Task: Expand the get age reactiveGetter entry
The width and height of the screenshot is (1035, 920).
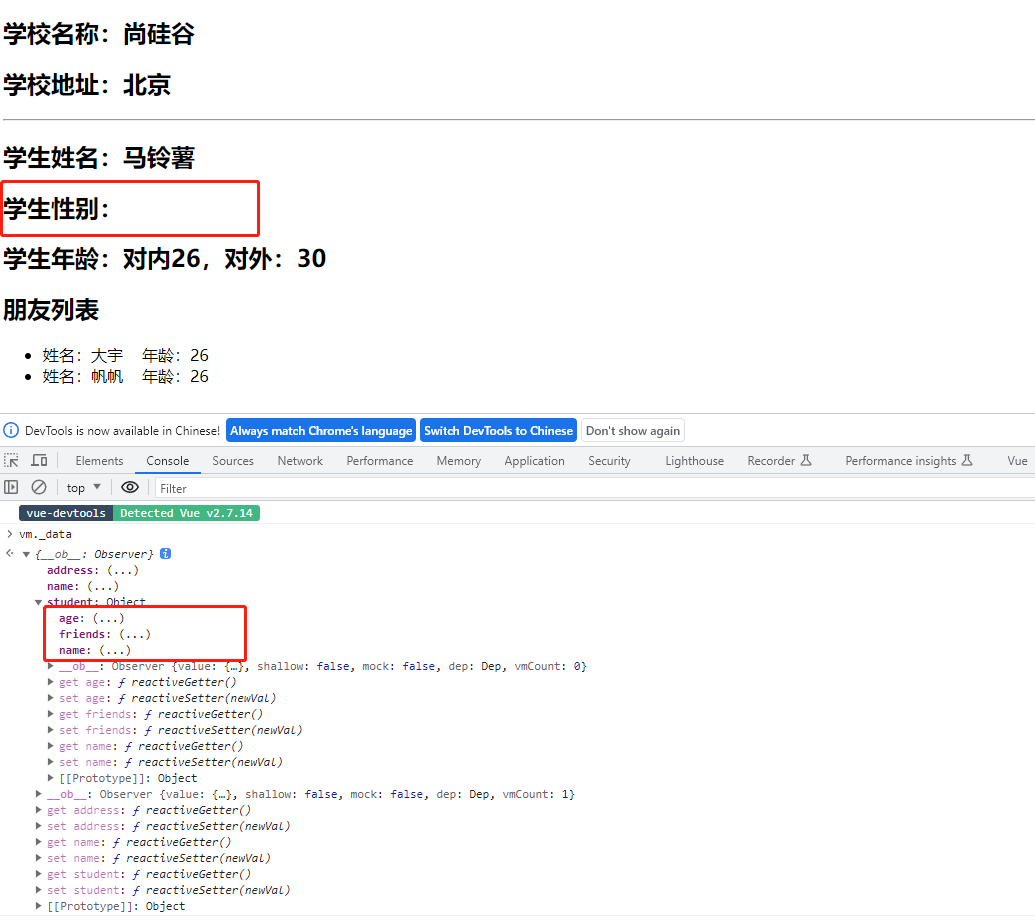Action: click(x=51, y=682)
